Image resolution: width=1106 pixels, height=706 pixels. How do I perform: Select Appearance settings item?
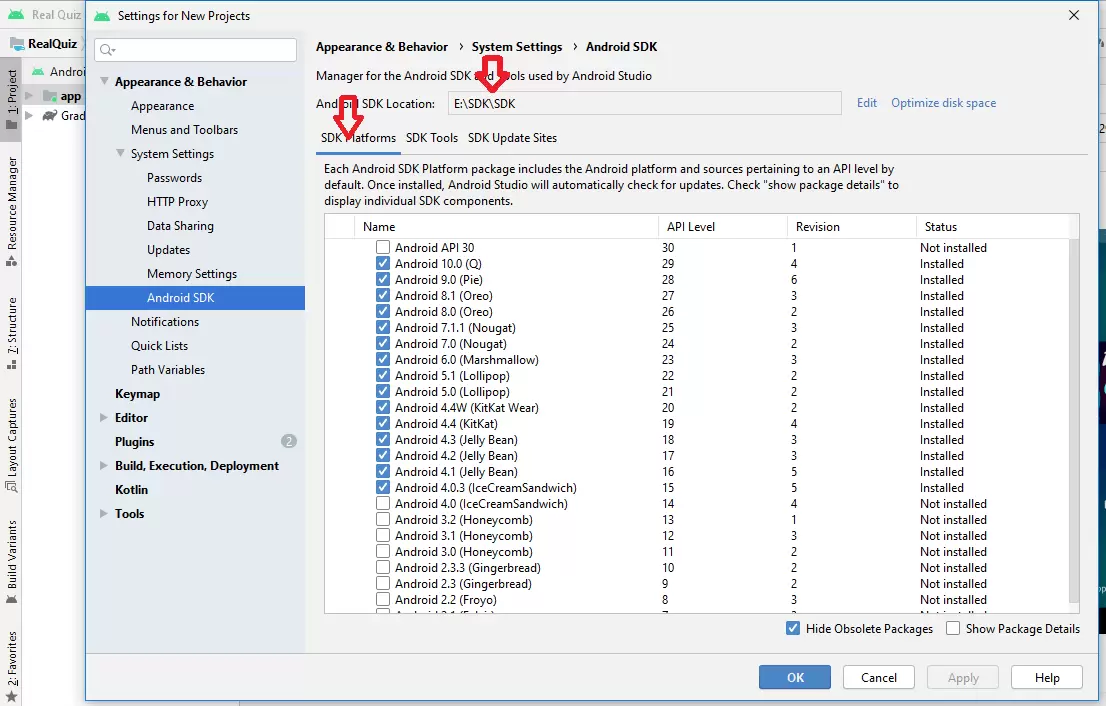(x=162, y=106)
